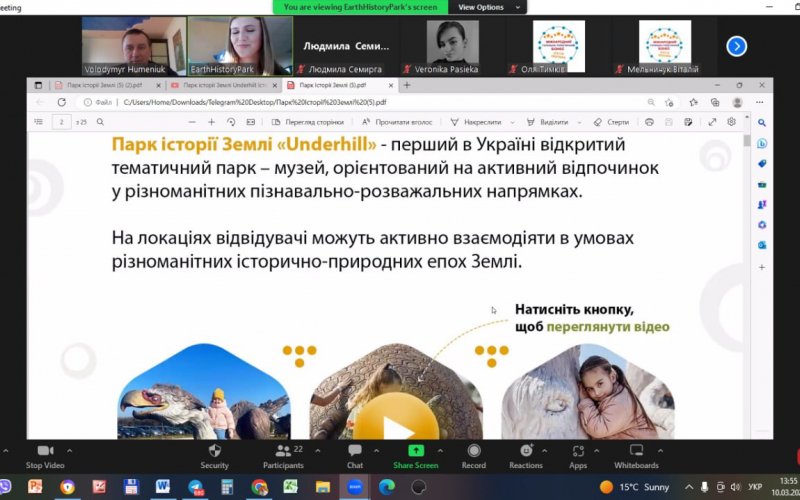Switch to Underhill YouTube tab
The width and height of the screenshot is (800, 500).
coord(224,85)
